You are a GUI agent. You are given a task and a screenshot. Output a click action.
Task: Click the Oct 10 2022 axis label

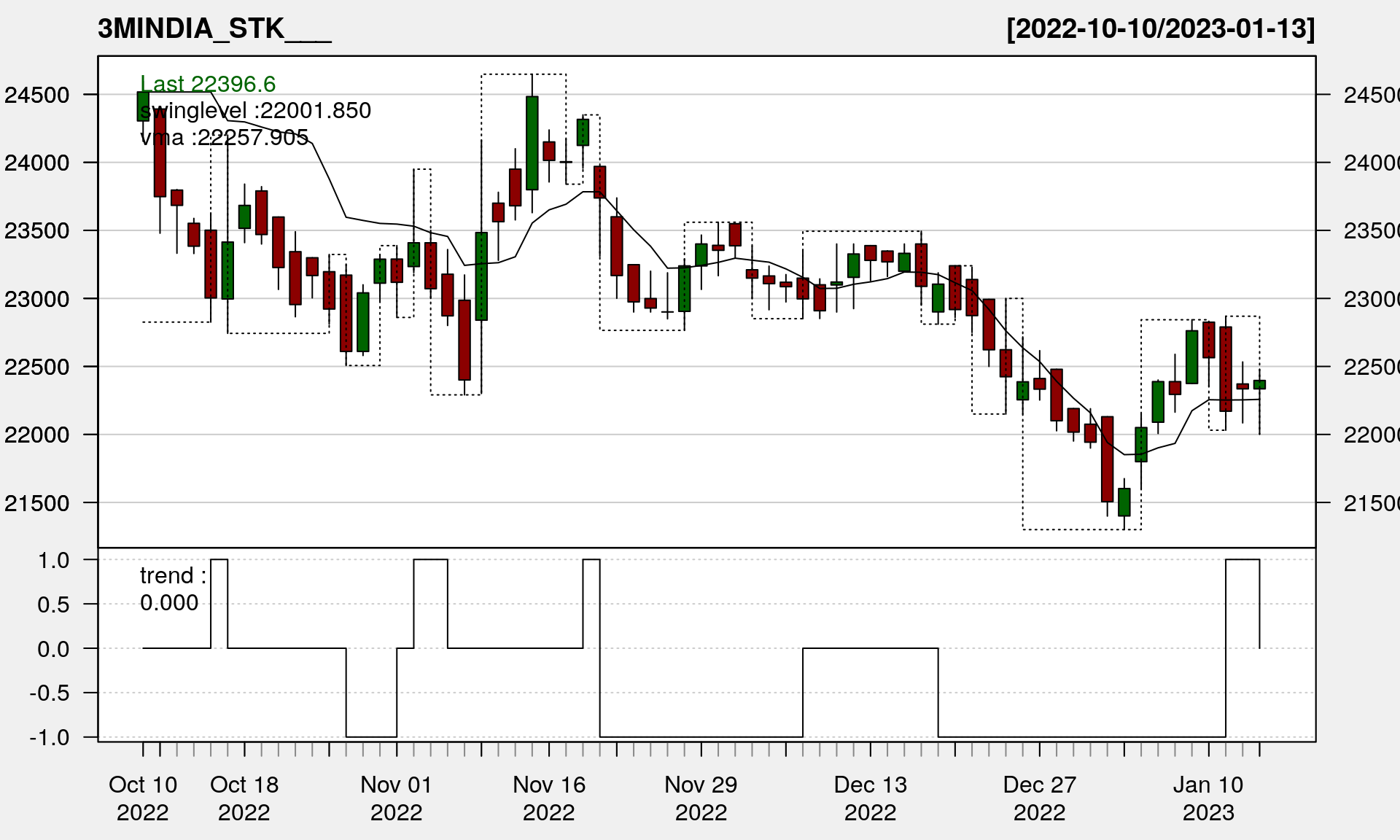pyautogui.click(x=143, y=798)
